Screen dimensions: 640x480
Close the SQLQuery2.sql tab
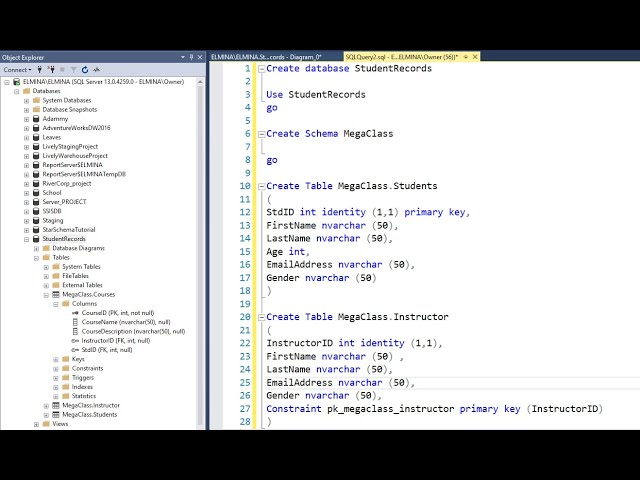point(475,57)
